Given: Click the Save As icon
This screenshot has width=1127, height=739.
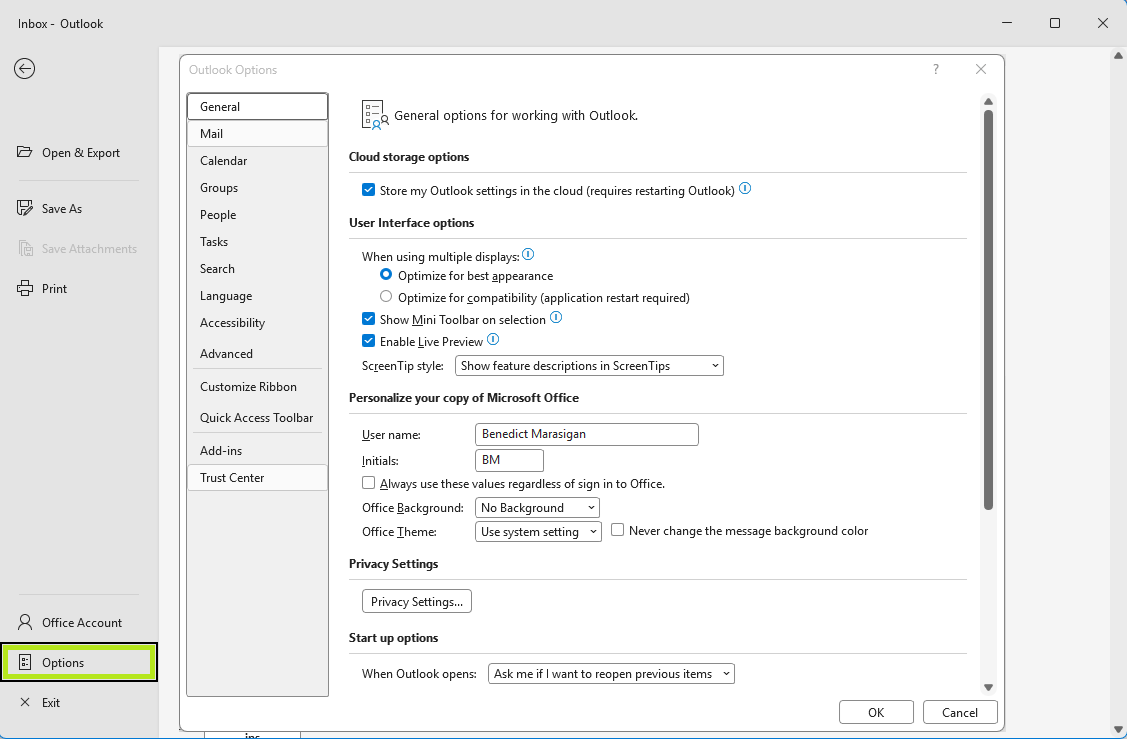Looking at the screenshot, I should tap(25, 209).
